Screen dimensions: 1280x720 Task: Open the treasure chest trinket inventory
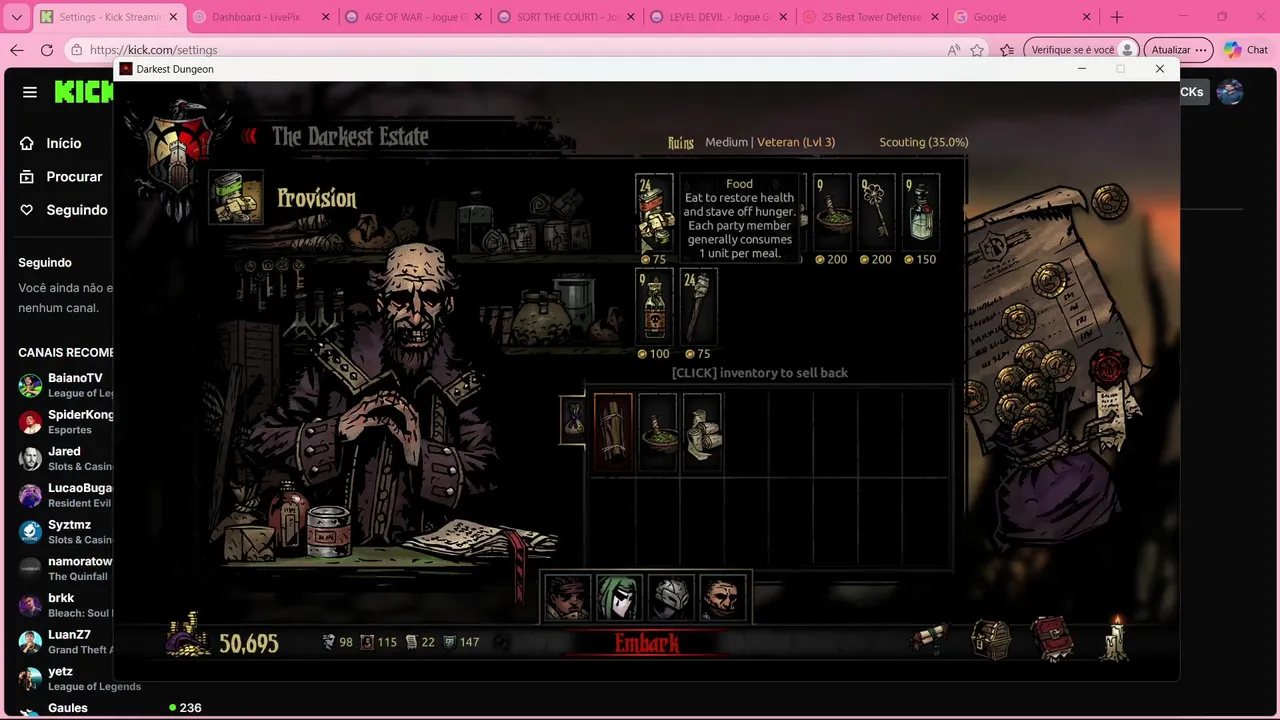click(991, 640)
